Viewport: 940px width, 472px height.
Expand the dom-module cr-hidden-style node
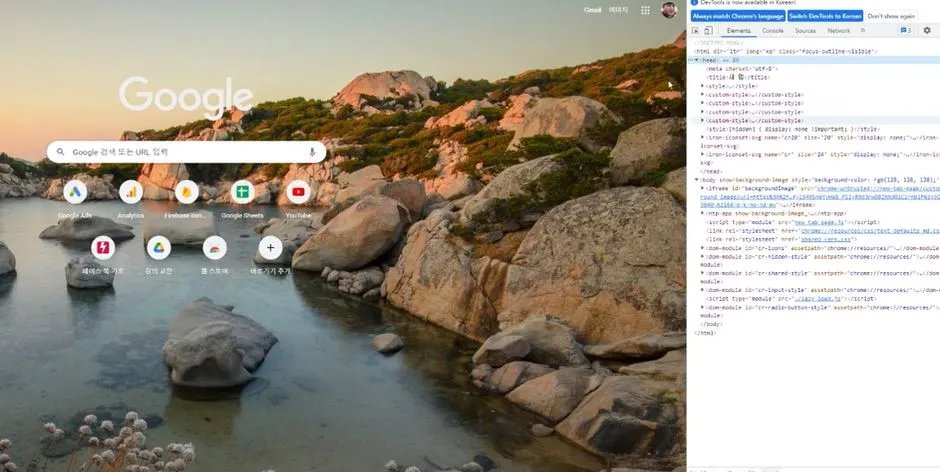[703, 256]
